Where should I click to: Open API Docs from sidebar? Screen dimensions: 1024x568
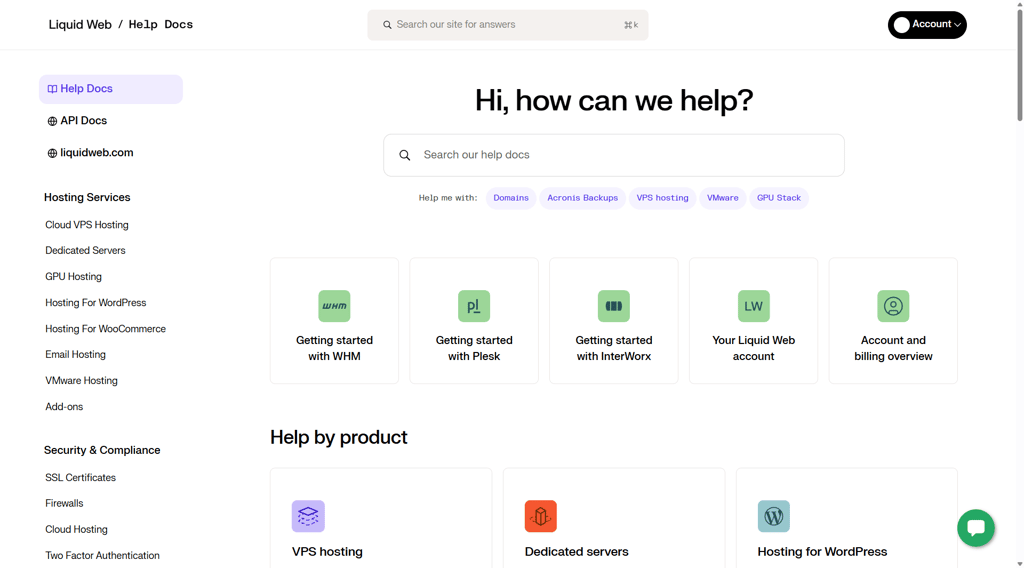[x=84, y=121]
